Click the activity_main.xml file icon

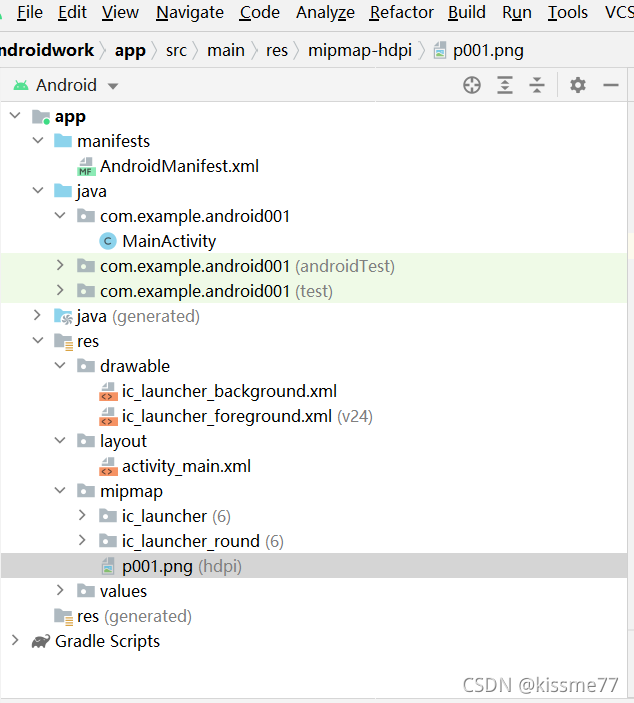[x=108, y=466]
